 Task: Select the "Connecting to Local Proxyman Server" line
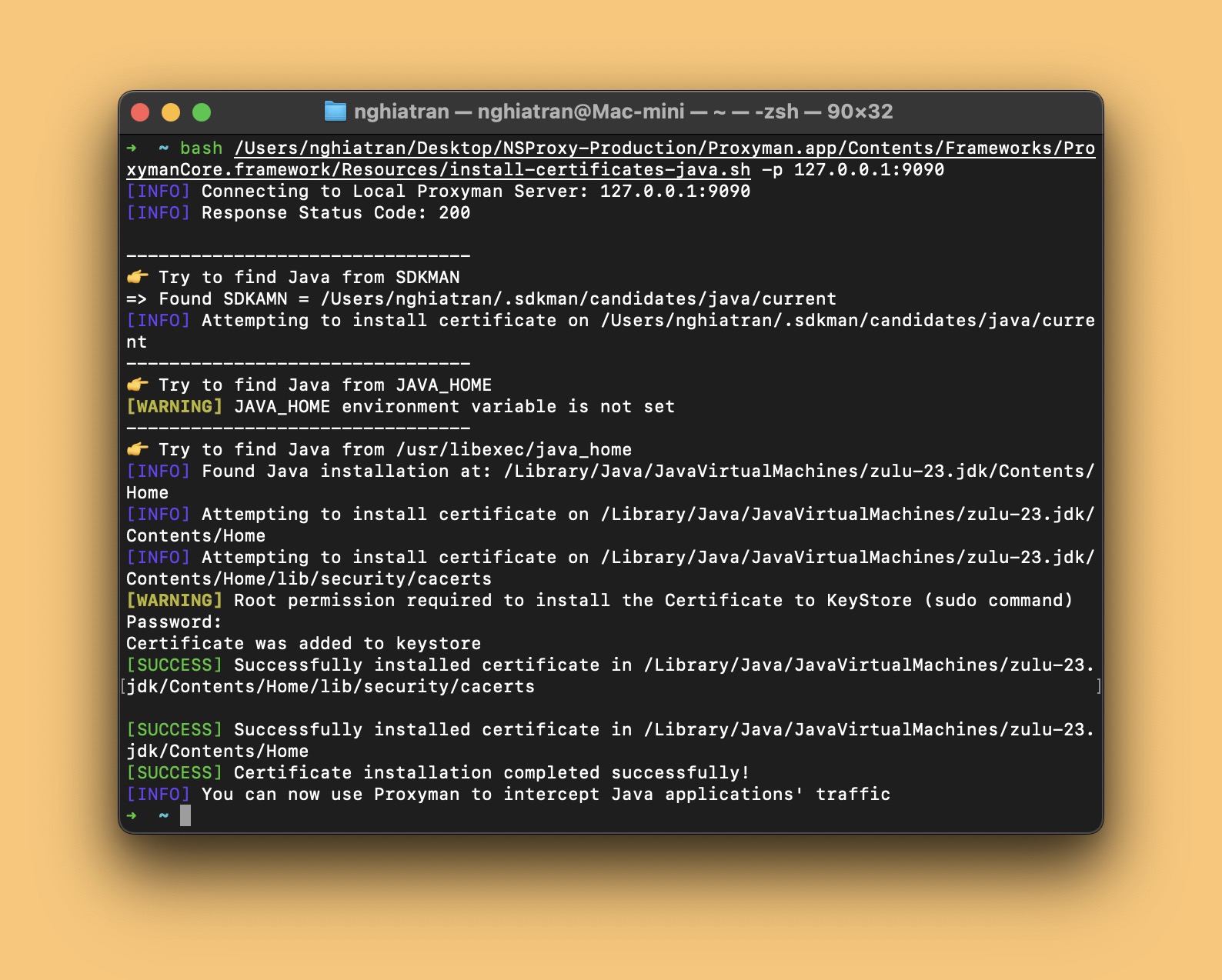click(439, 191)
